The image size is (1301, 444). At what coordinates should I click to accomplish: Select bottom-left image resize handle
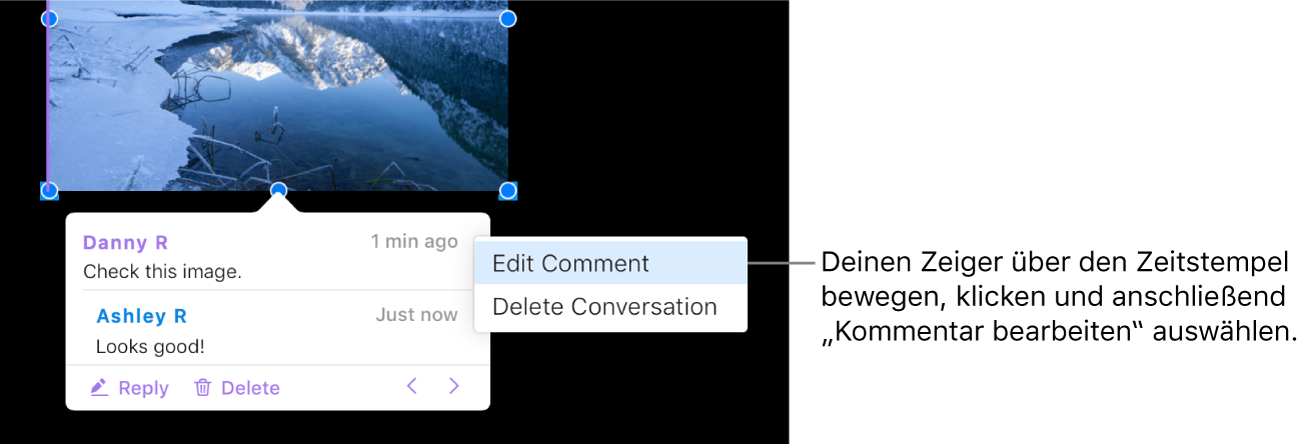click(x=48, y=190)
